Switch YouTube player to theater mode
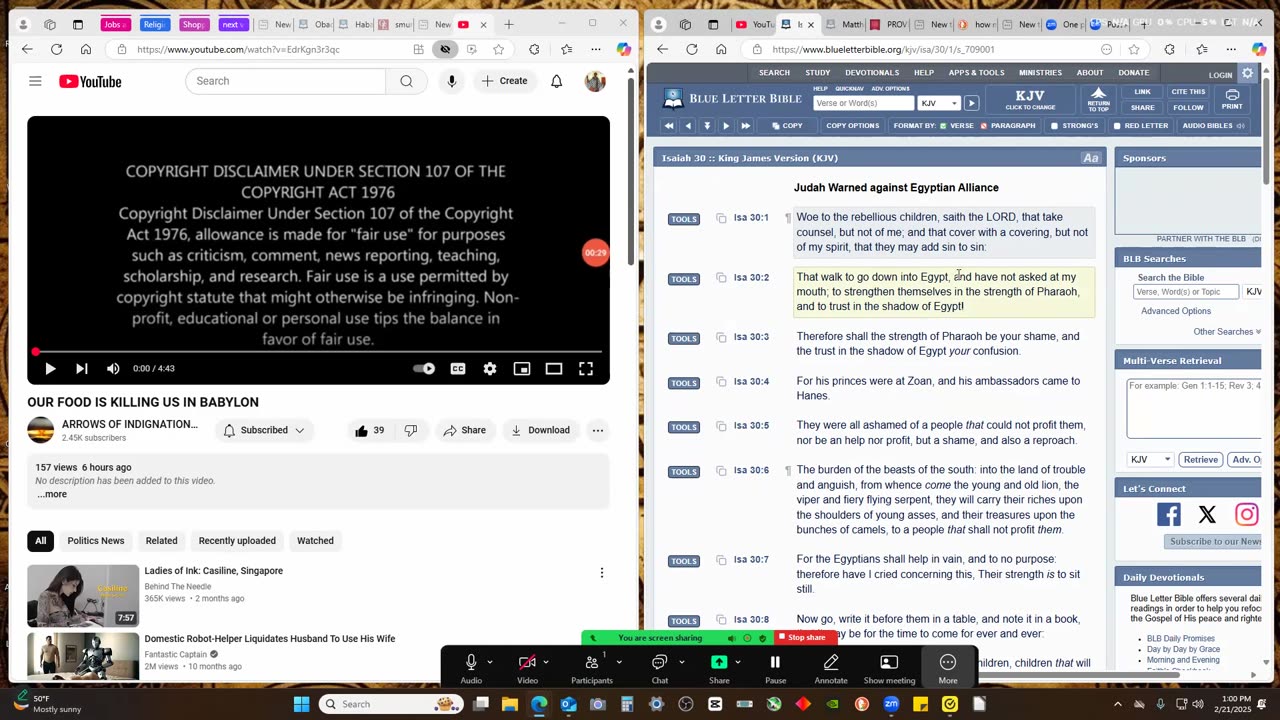 click(x=554, y=369)
